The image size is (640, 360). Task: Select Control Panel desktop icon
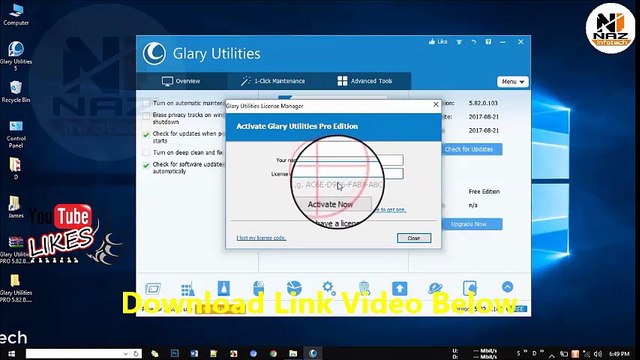tap(16, 134)
